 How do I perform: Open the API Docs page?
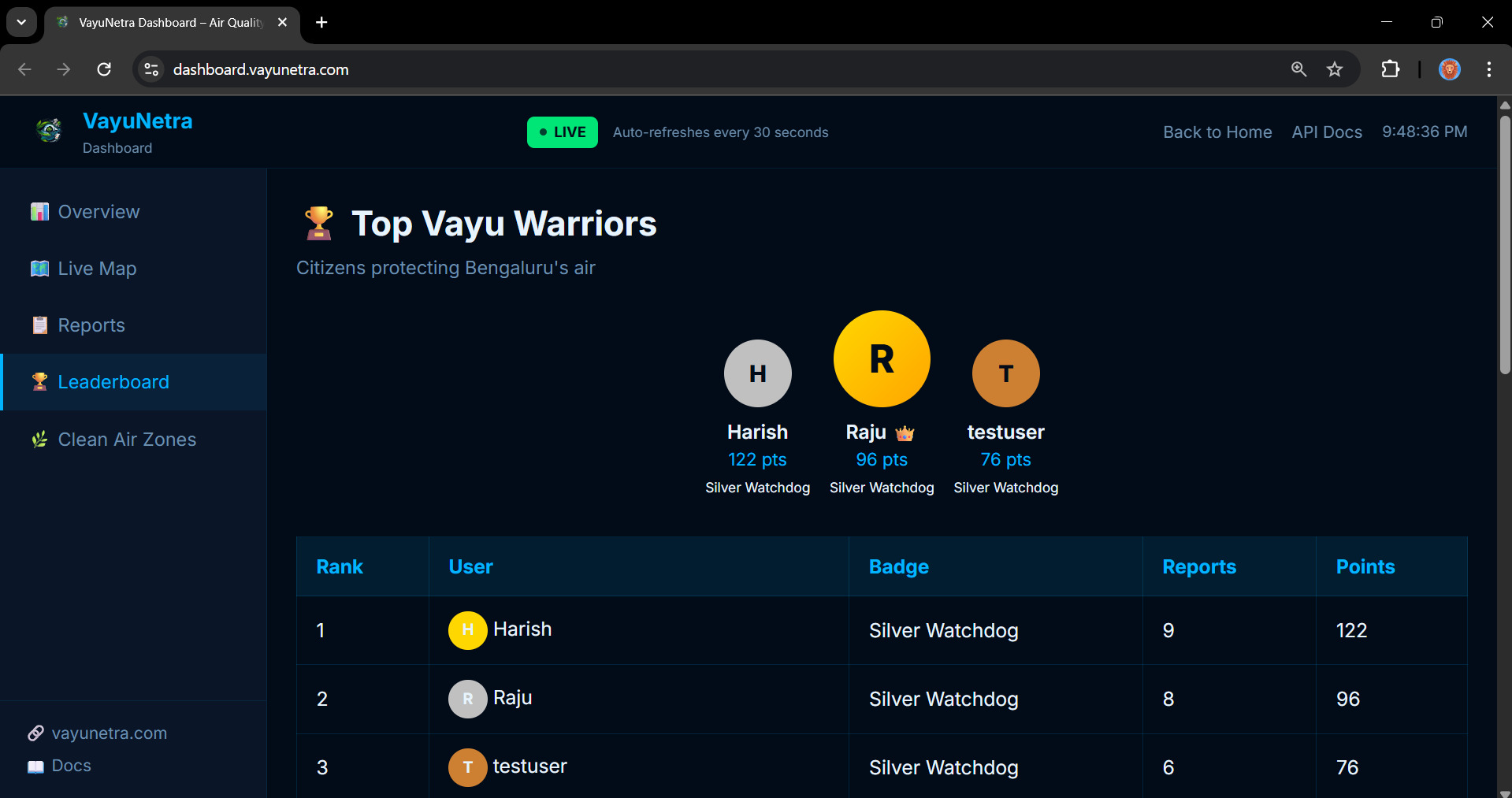[x=1327, y=132]
